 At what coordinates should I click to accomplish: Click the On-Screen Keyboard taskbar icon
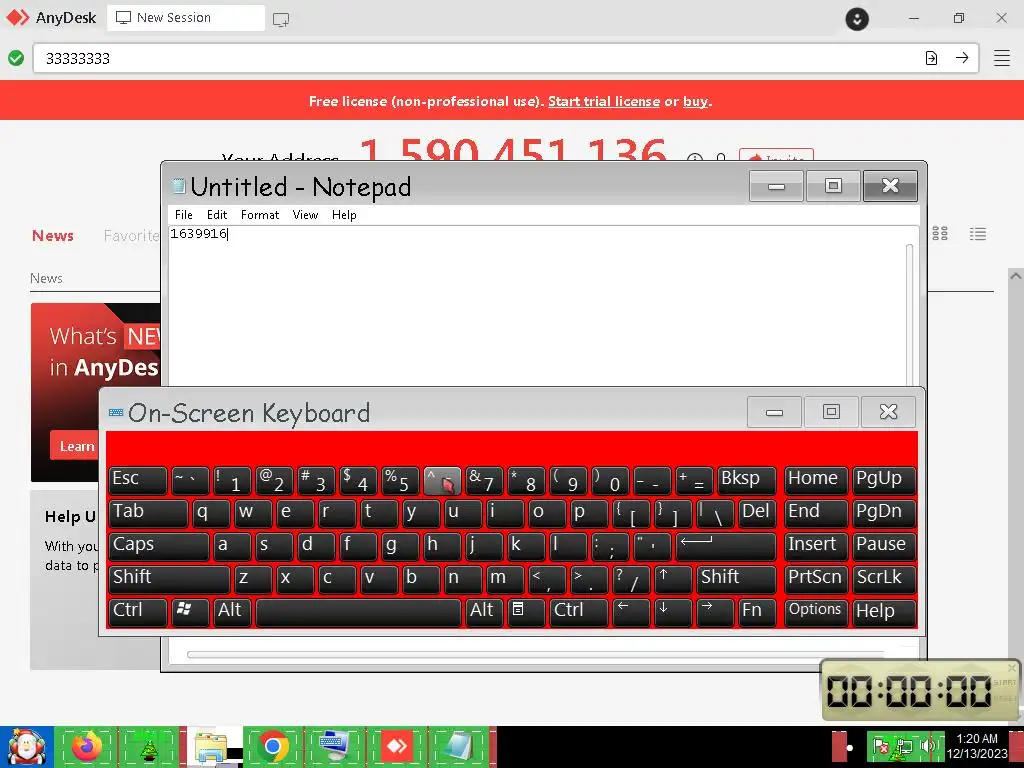point(334,746)
